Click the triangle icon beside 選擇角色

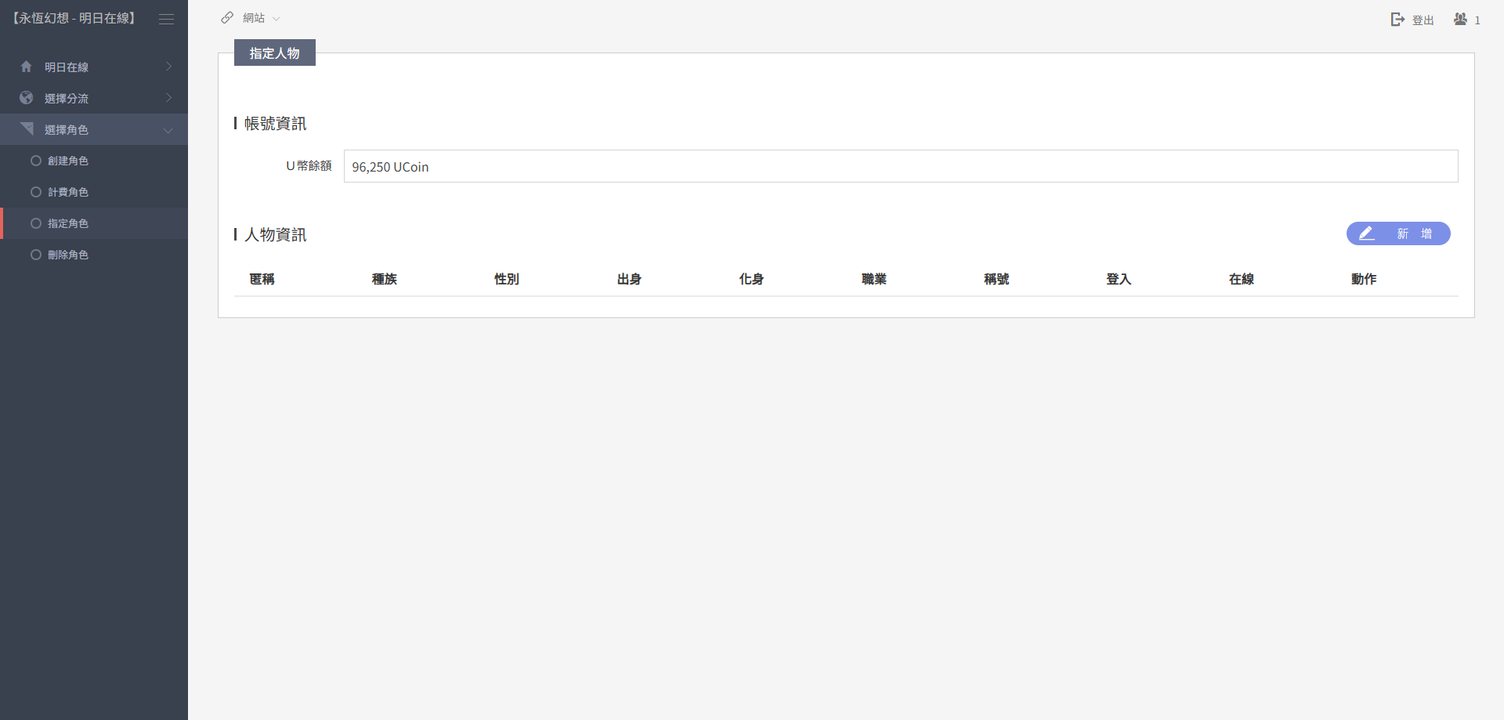point(26,129)
